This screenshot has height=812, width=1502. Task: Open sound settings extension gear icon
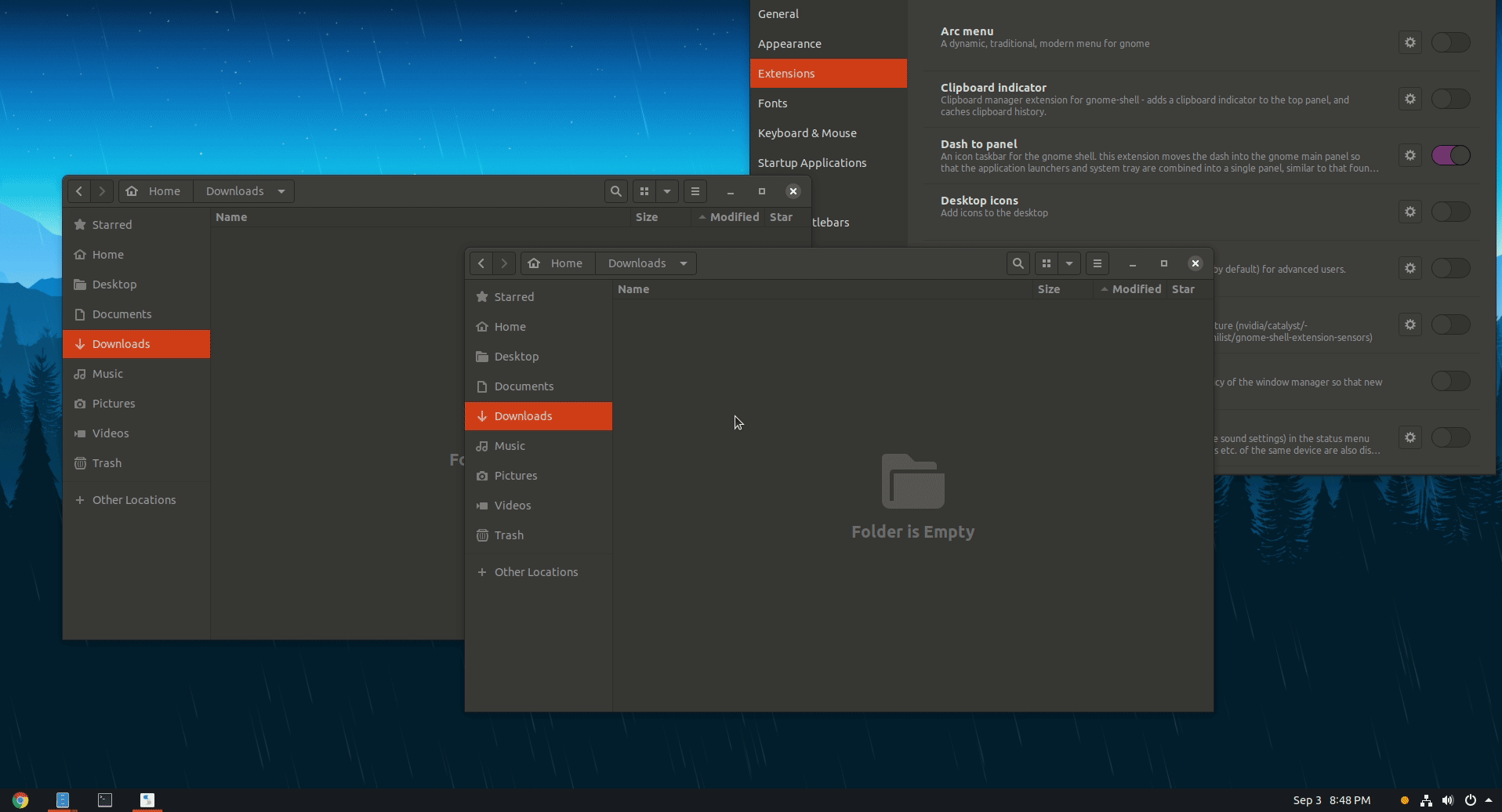[1409, 437]
